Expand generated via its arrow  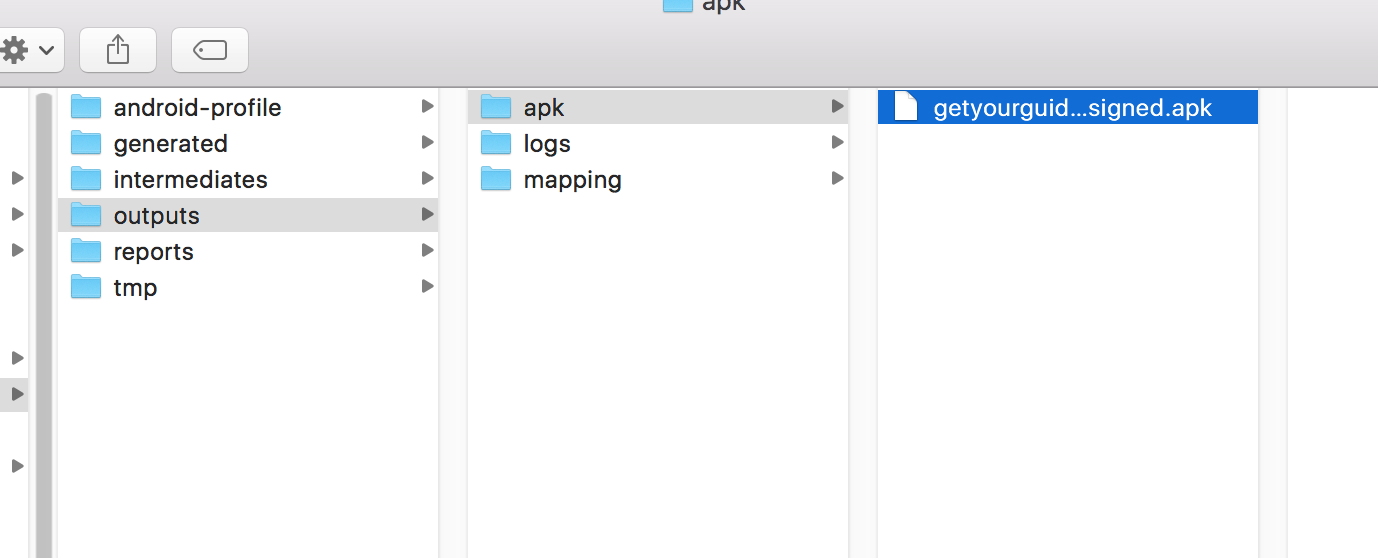click(x=427, y=142)
